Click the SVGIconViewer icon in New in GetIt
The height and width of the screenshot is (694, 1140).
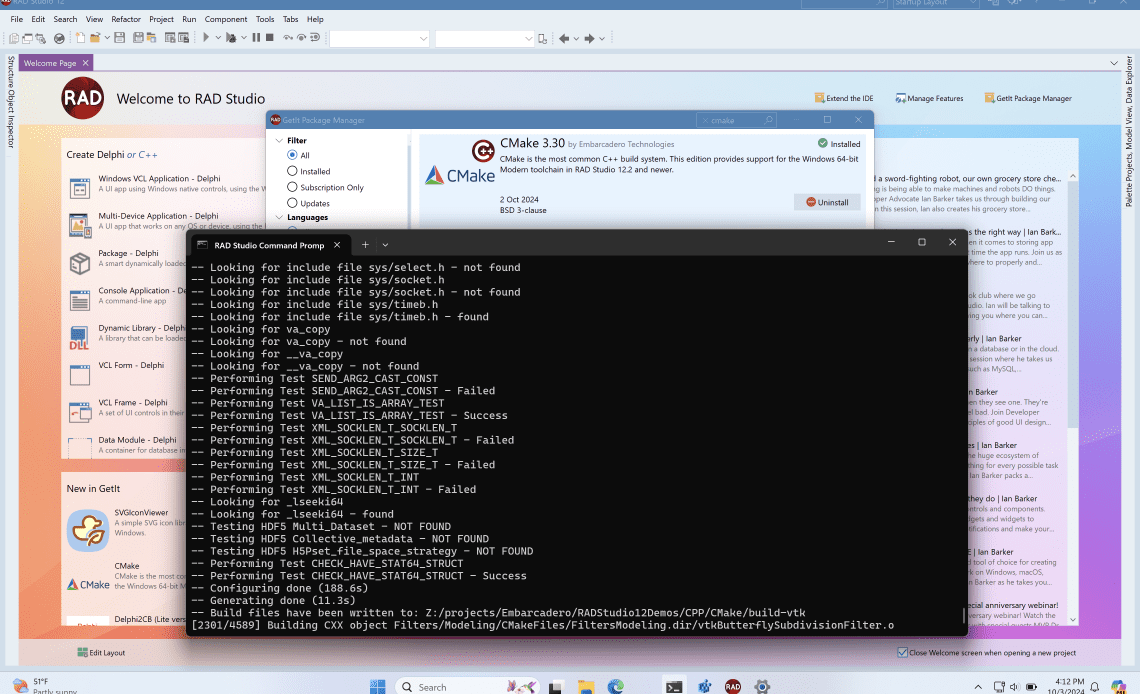88,530
